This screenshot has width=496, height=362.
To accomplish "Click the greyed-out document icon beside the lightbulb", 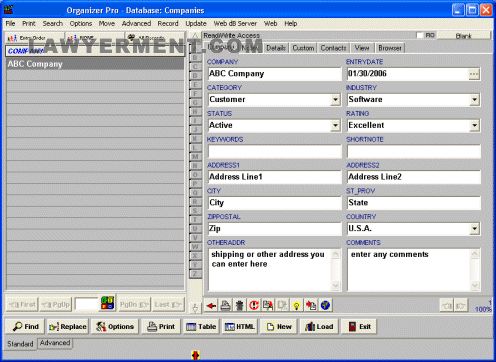I will coord(282,305).
